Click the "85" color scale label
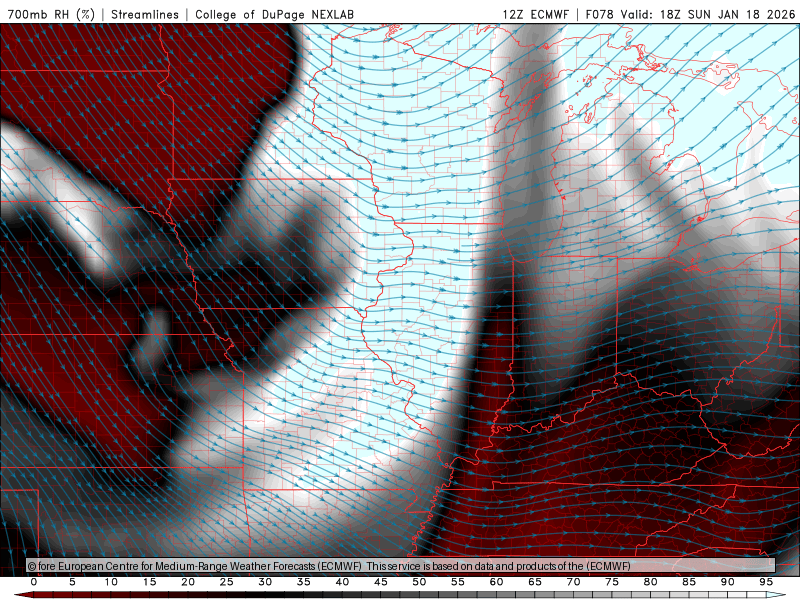 click(x=689, y=582)
